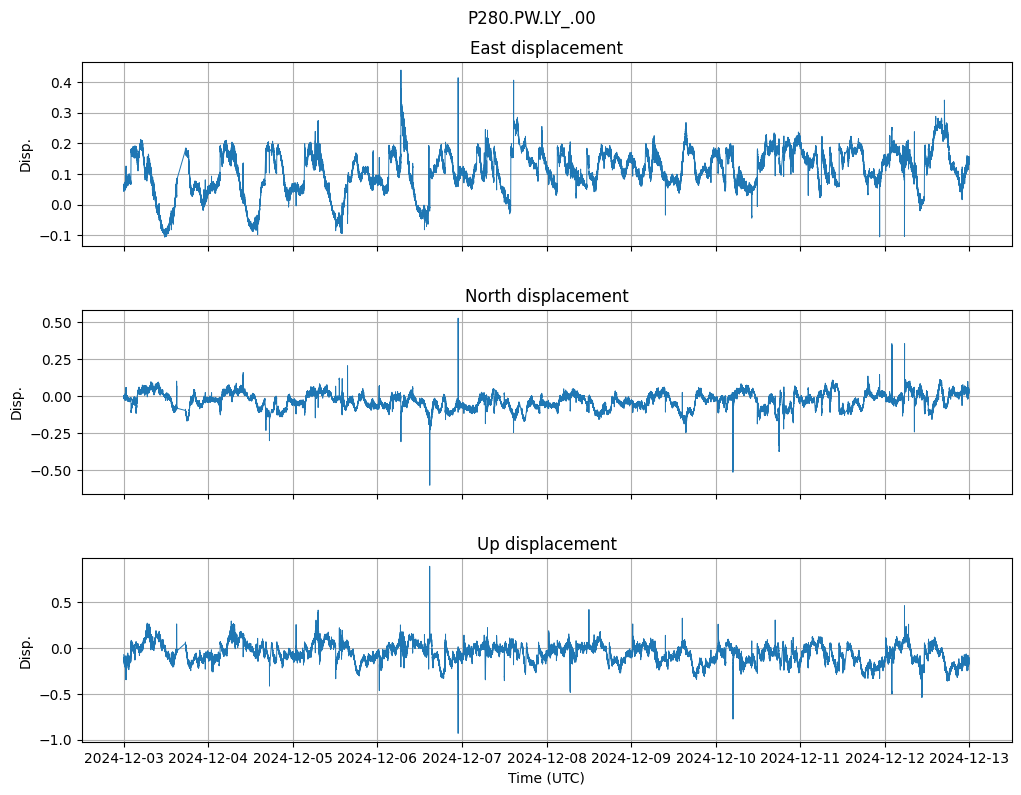
Task: Click the Disp. label of East plot
Action: tap(26, 155)
